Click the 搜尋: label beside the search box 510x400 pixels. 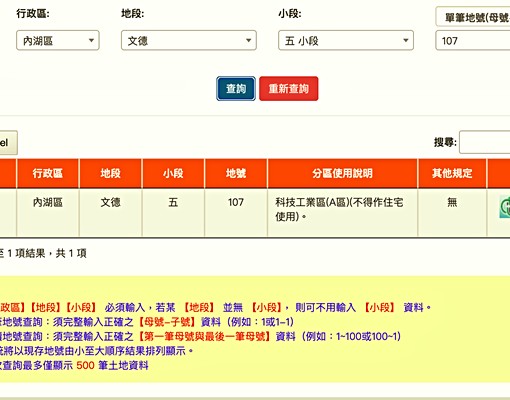[x=445, y=142]
